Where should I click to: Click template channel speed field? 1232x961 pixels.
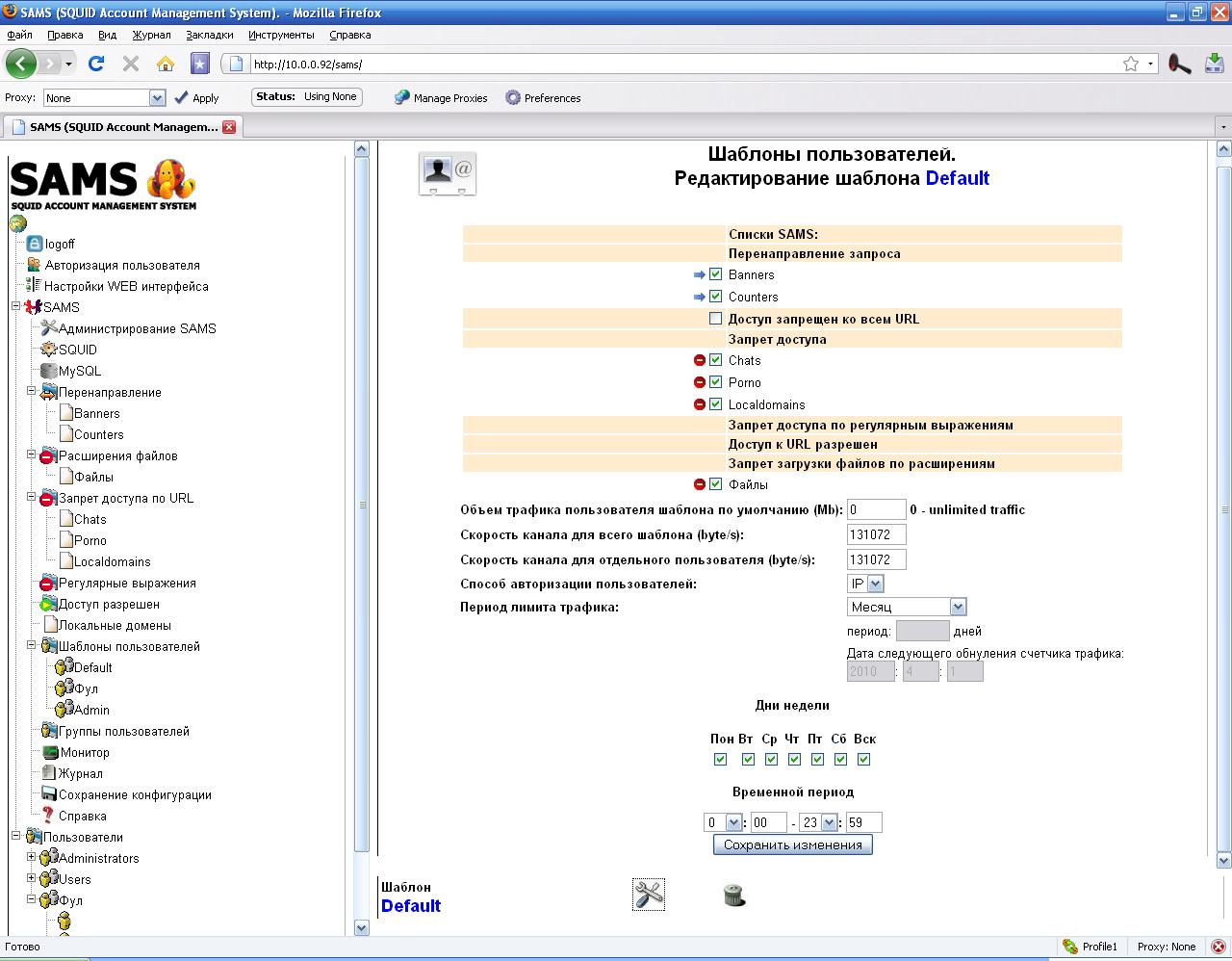pos(877,534)
